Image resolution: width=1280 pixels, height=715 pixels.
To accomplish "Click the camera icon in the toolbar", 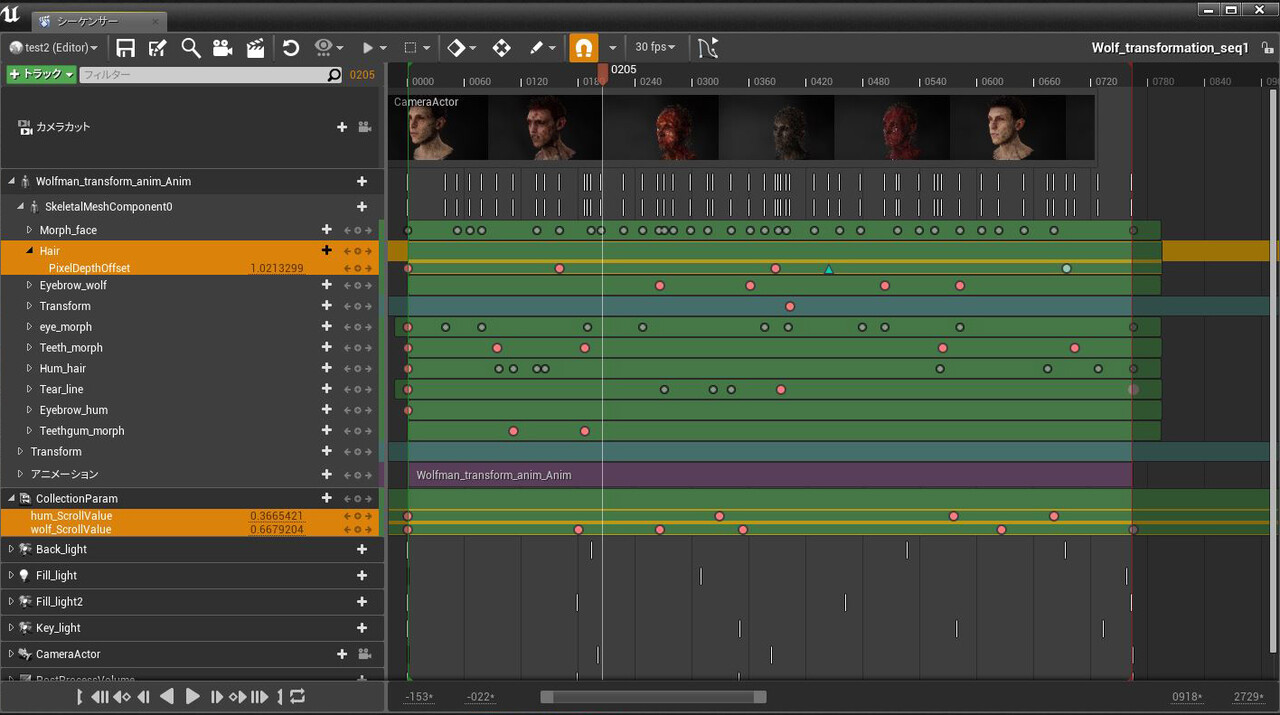I will [x=222, y=47].
